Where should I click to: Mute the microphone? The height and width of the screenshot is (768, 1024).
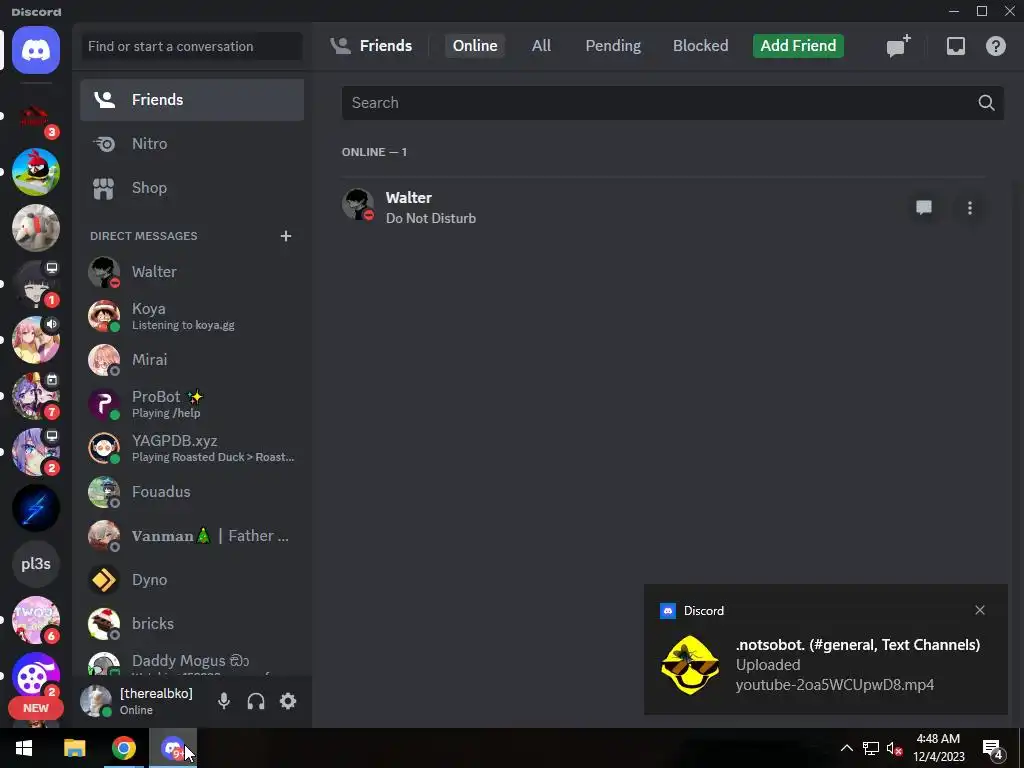point(224,701)
